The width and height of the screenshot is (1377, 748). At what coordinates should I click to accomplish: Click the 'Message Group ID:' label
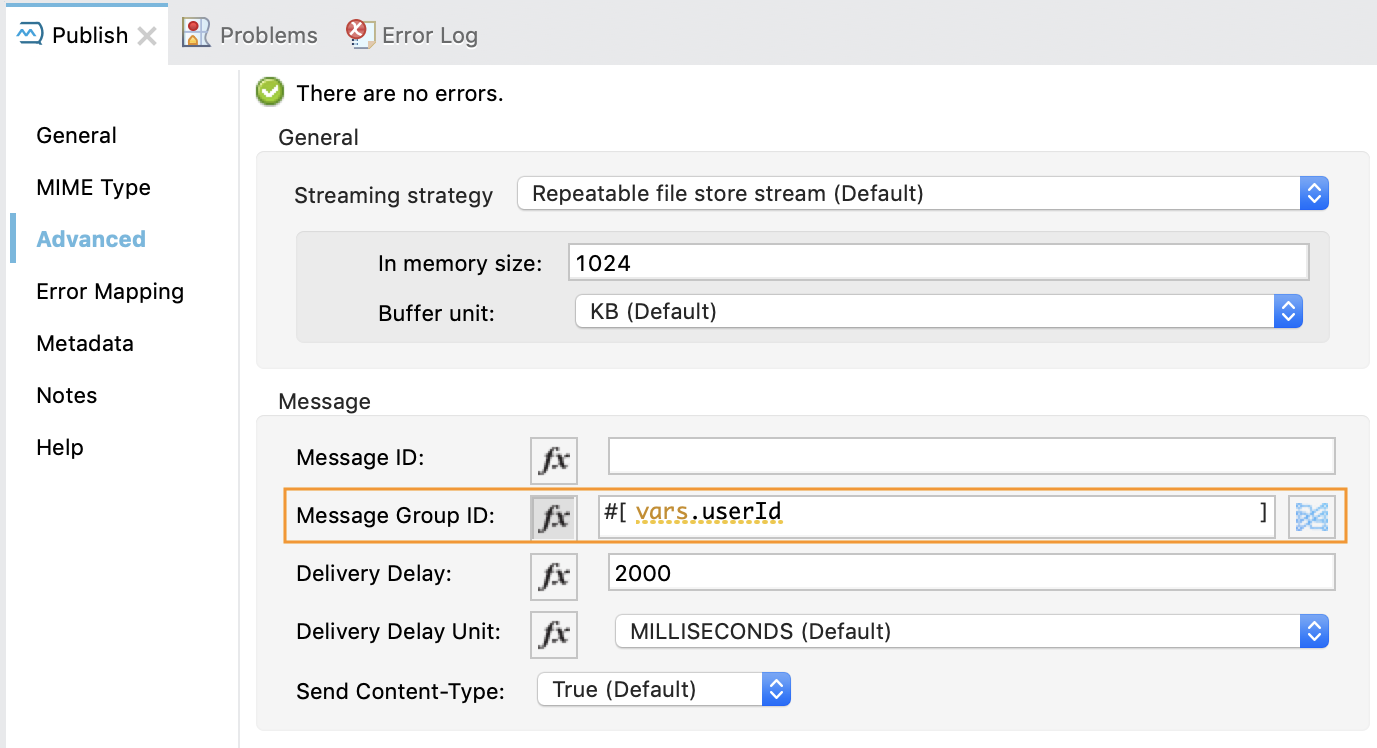pyautogui.click(x=396, y=516)
